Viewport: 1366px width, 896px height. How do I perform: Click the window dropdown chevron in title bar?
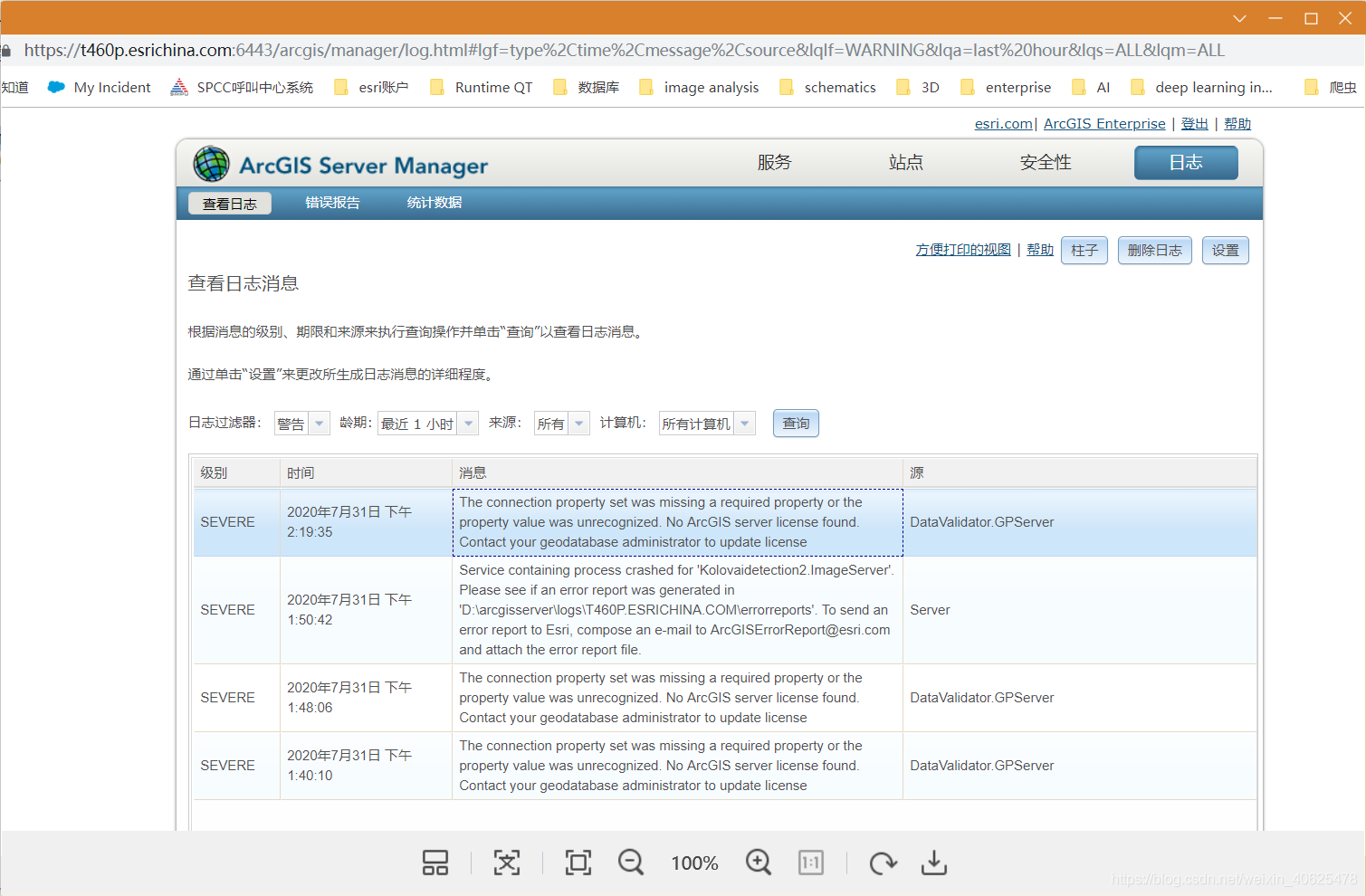click(x=1240, y=18)
